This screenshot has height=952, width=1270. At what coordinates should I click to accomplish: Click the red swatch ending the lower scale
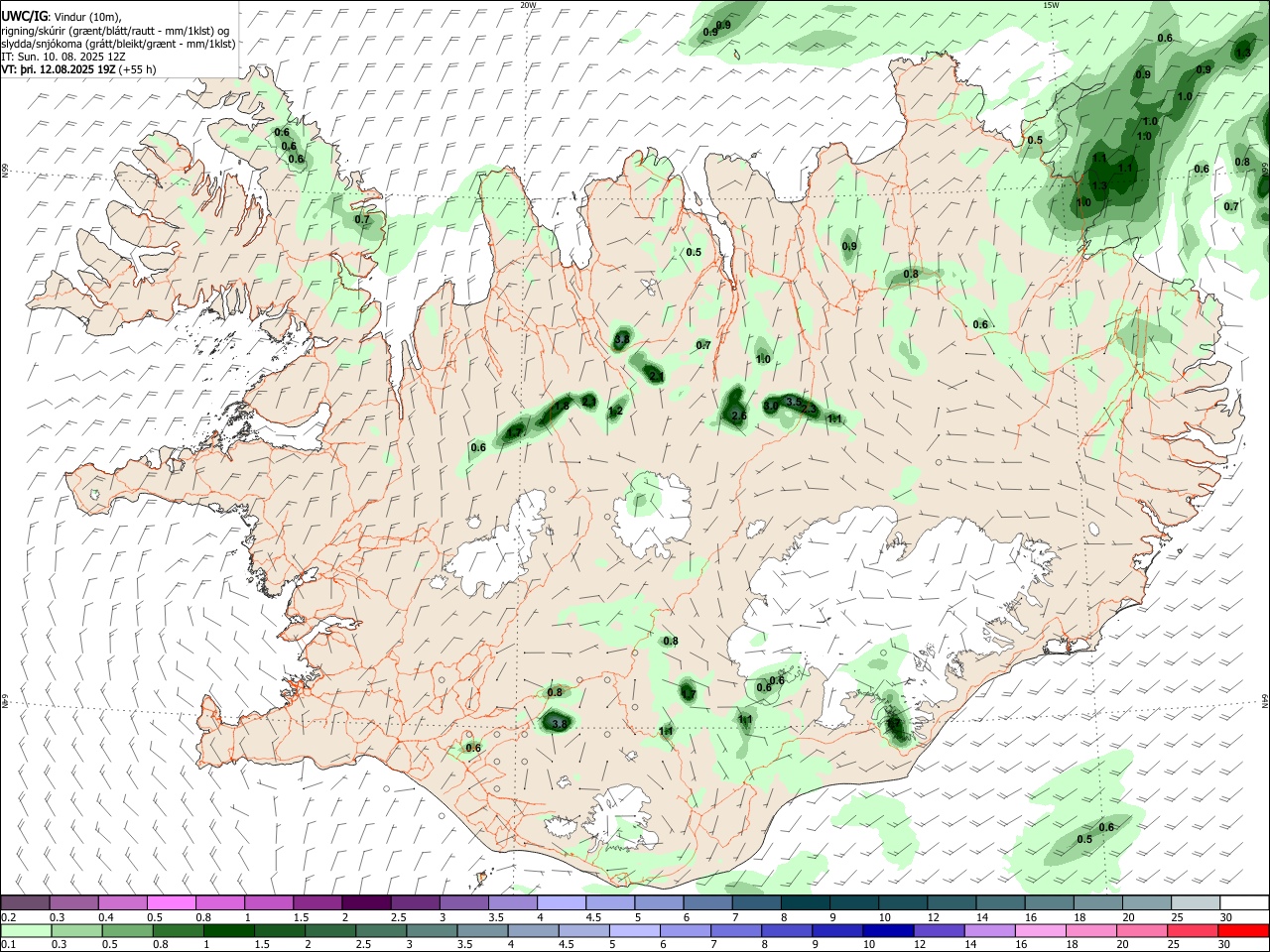point(1243,931)
